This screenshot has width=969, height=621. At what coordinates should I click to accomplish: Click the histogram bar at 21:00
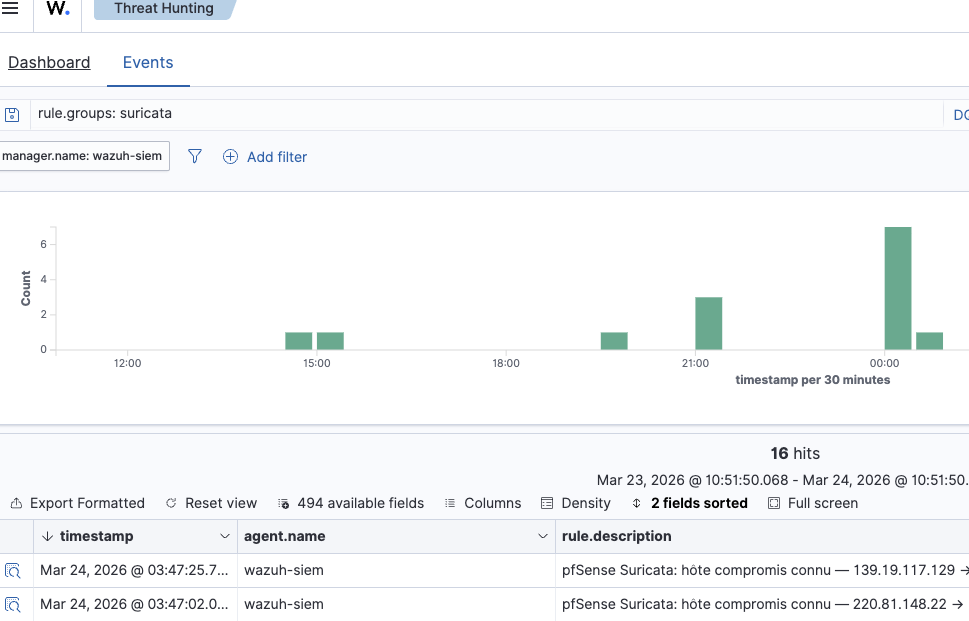(x=708, y=324)
